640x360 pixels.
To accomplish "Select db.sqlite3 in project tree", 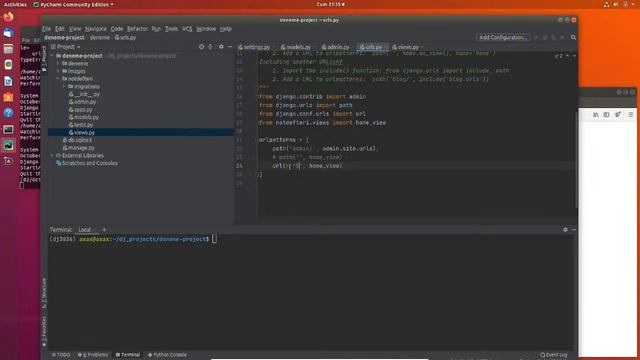I will [x=77, y=140].
